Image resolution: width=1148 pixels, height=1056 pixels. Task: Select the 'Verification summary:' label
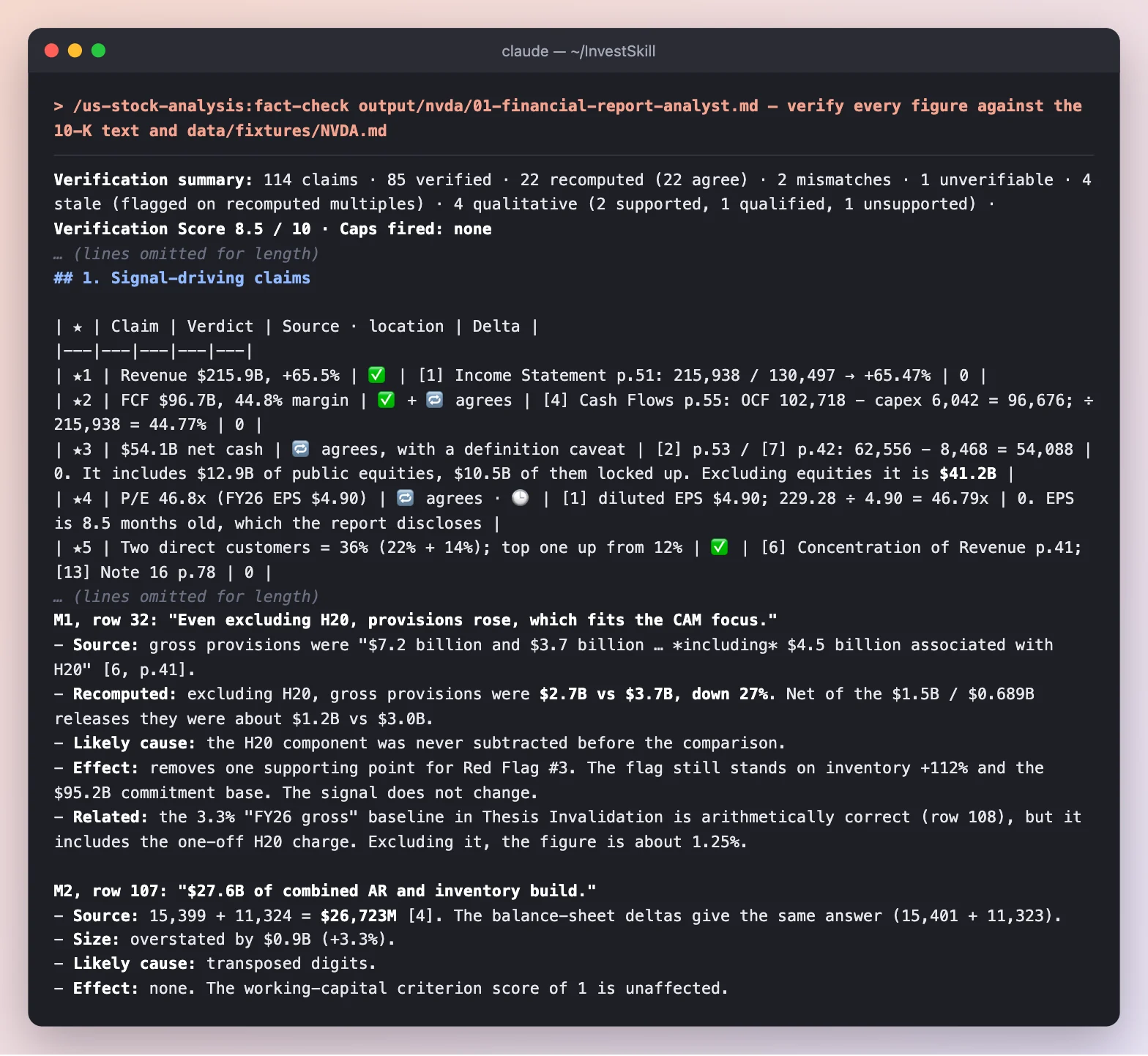pos(154,180)
